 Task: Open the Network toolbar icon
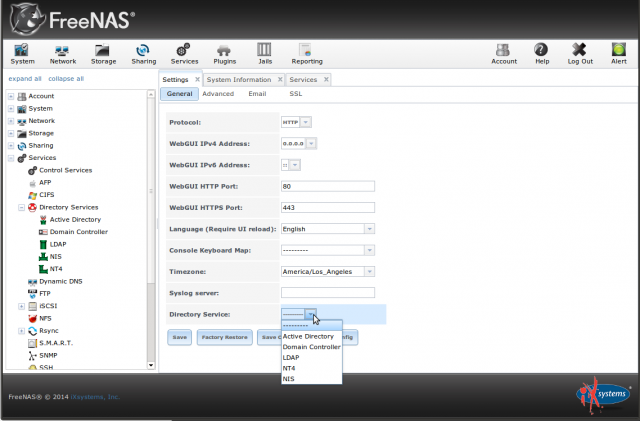pos(62,54)
